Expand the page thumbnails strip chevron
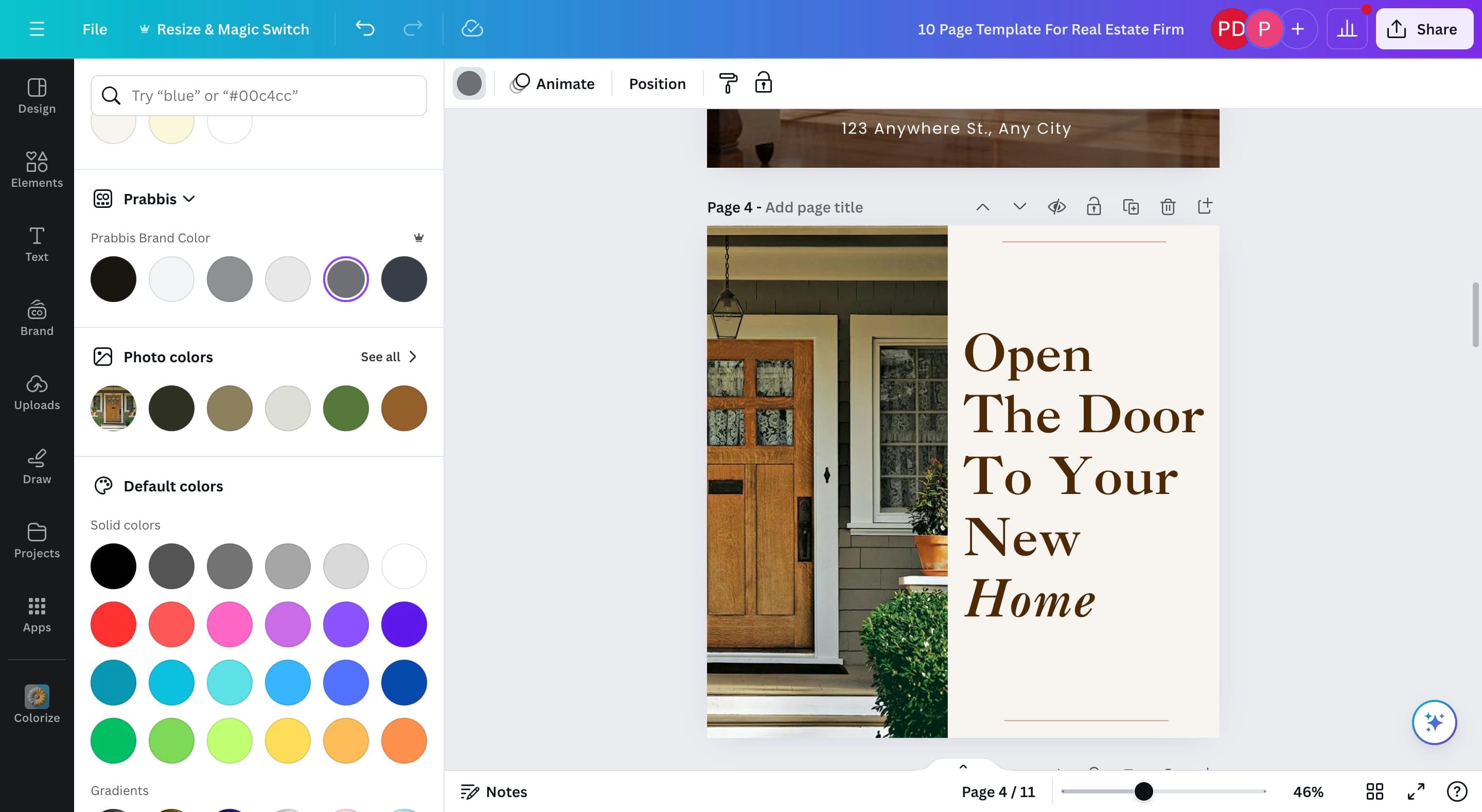 963,767
